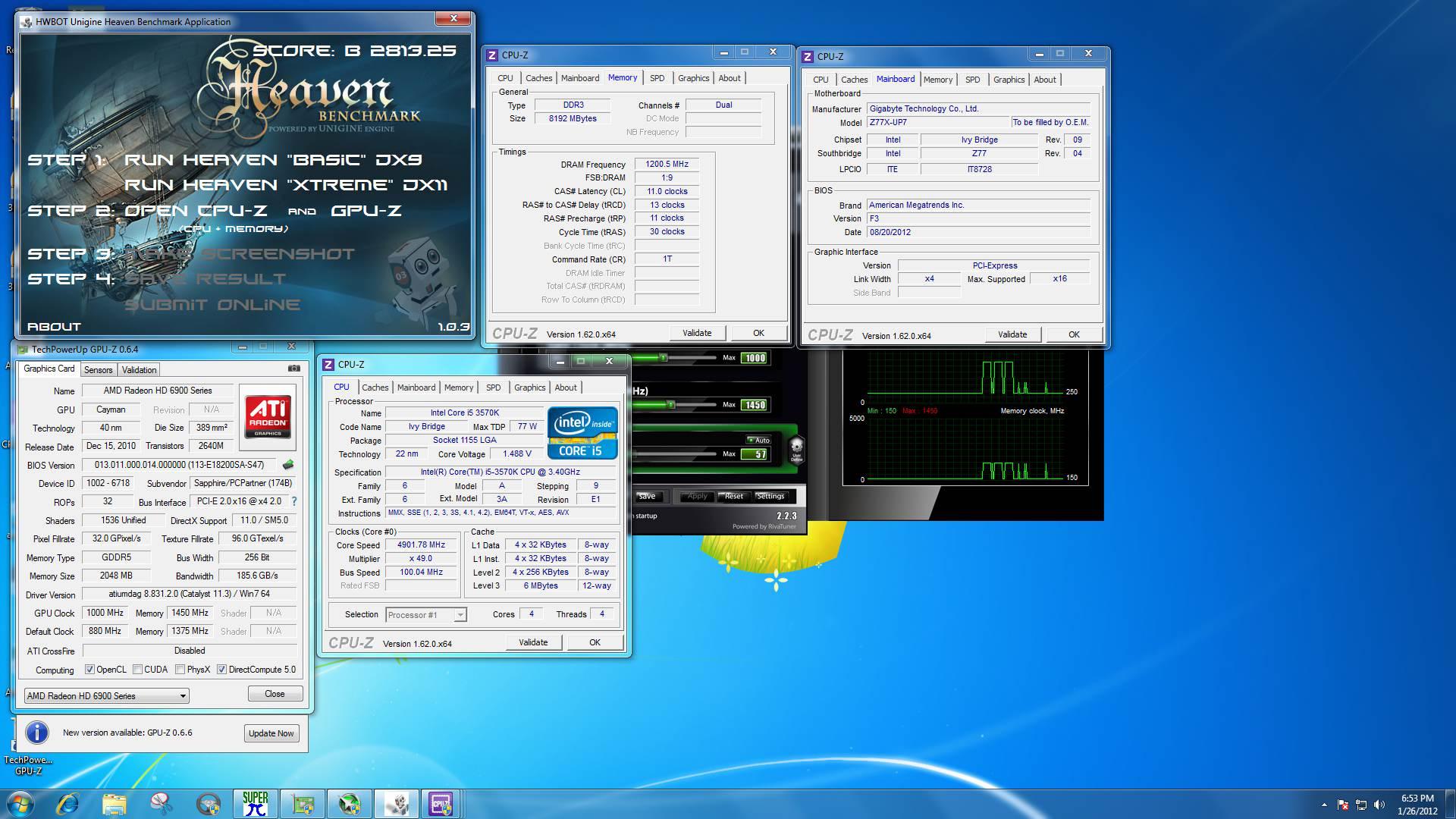Open the Validation tab in GPU-Z

coord(139,370)
